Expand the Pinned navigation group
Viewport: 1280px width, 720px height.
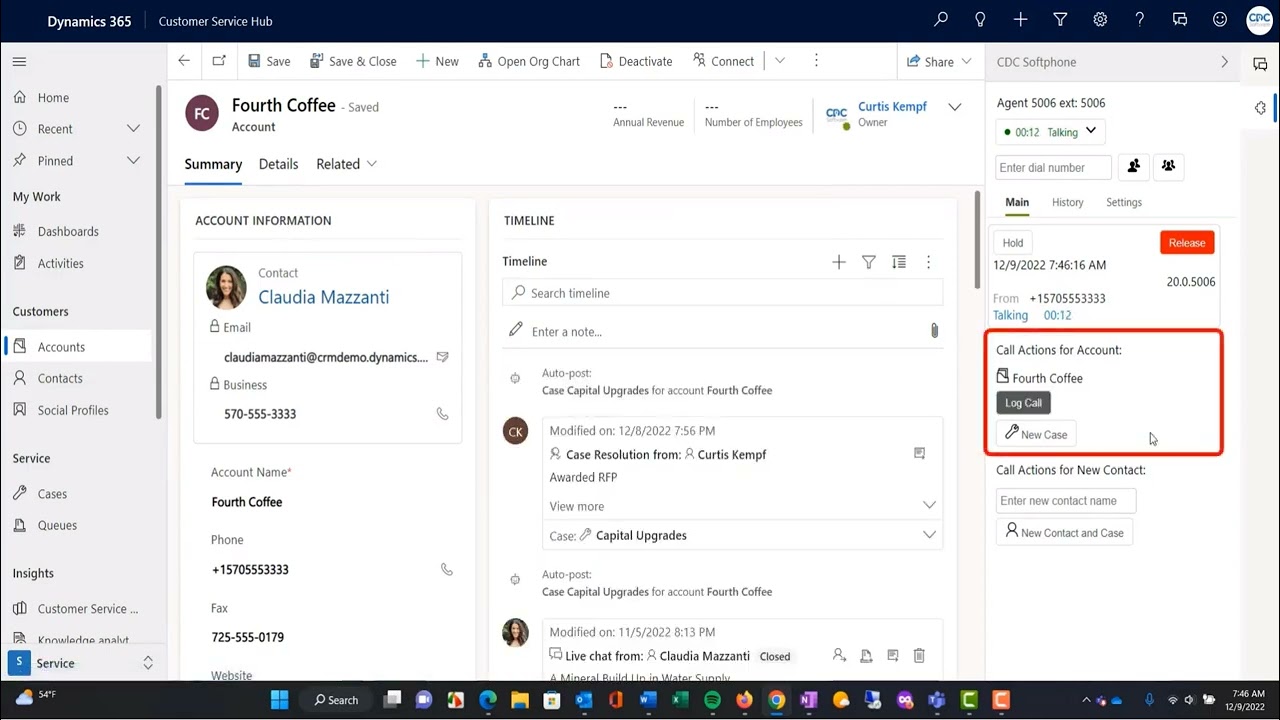(133, 161)
